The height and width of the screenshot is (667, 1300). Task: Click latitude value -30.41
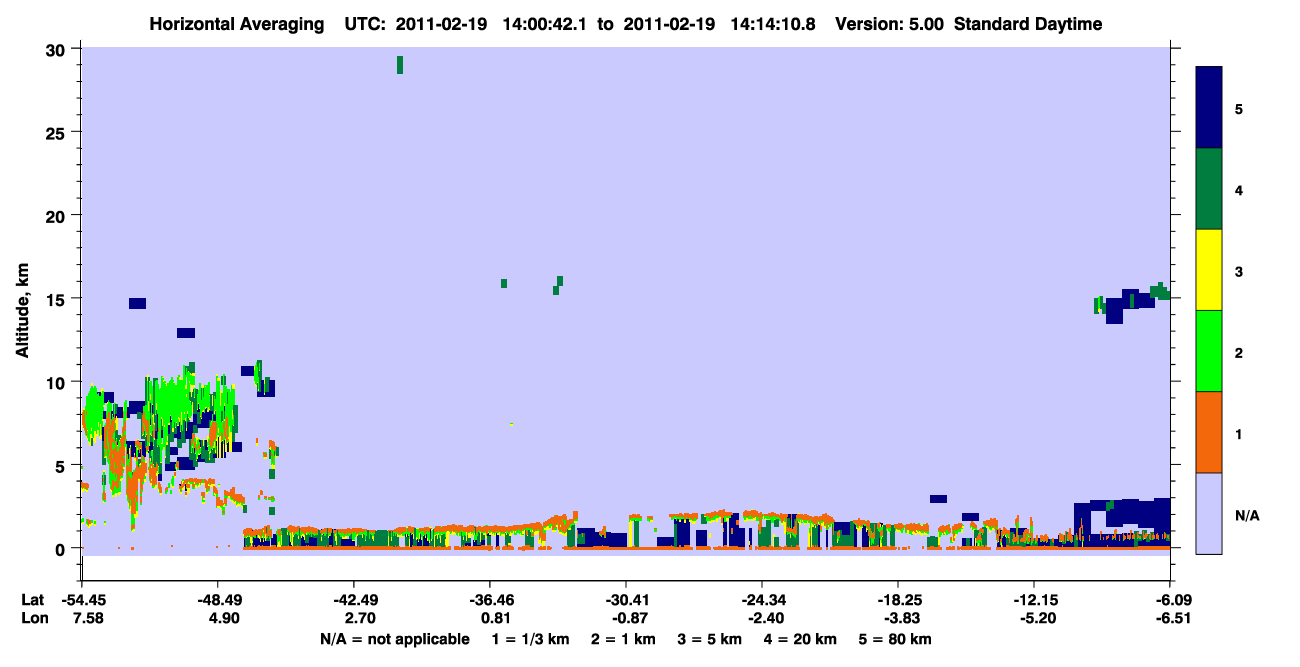click(x=625, y=600)
